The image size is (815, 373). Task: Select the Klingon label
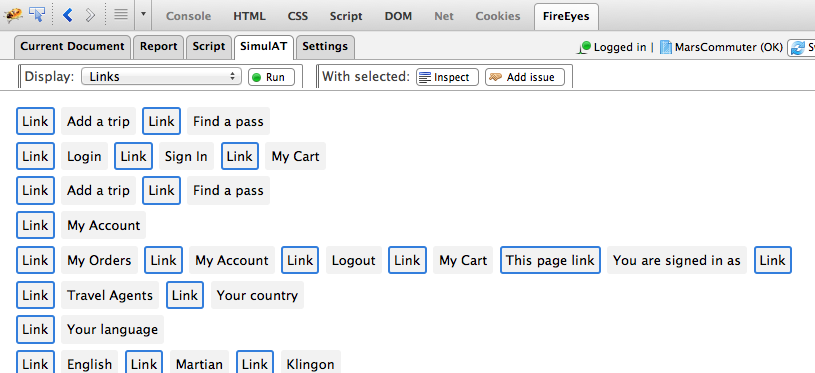(x=310, y=363)
